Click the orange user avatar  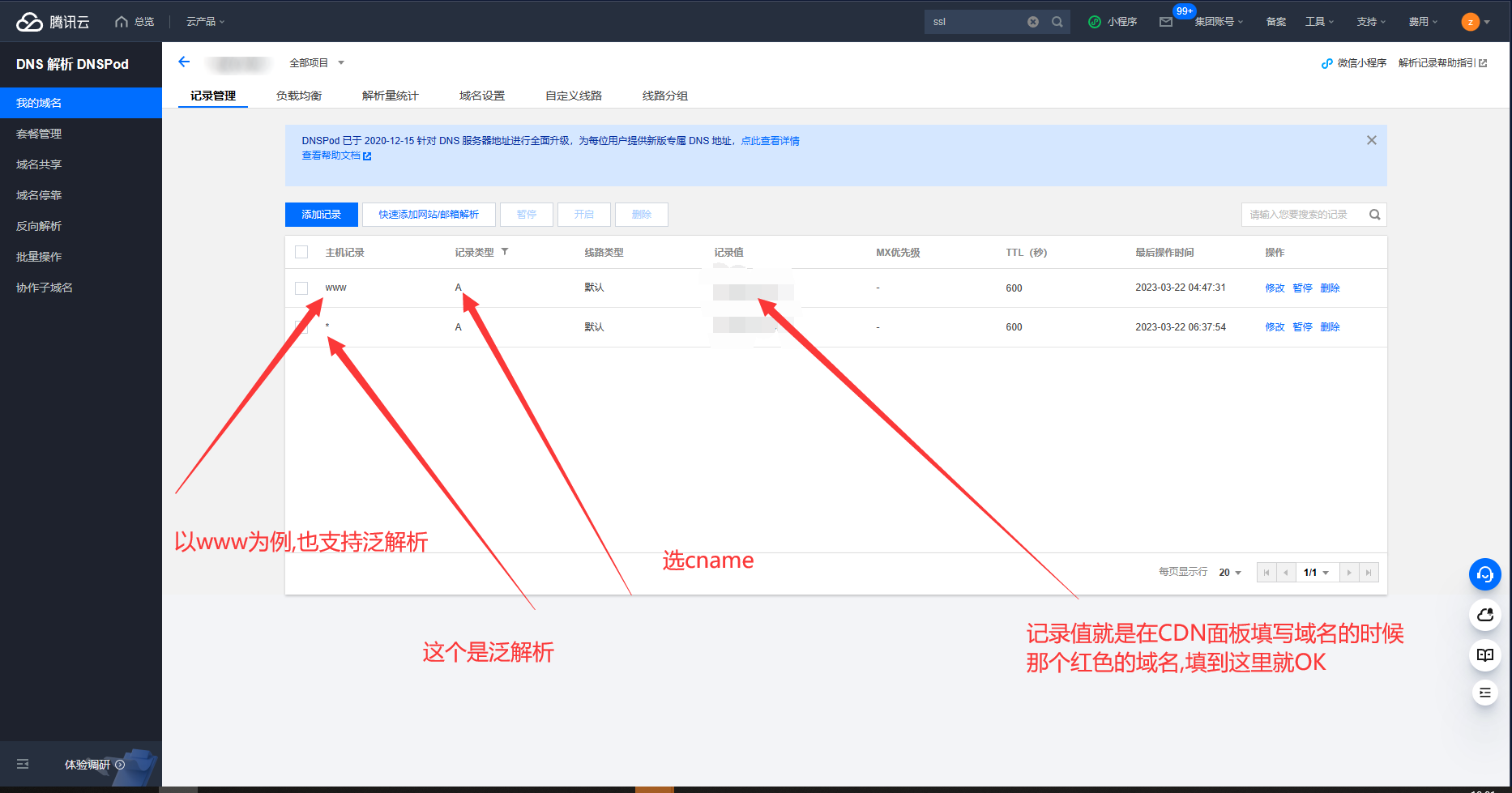point(1471,22)
